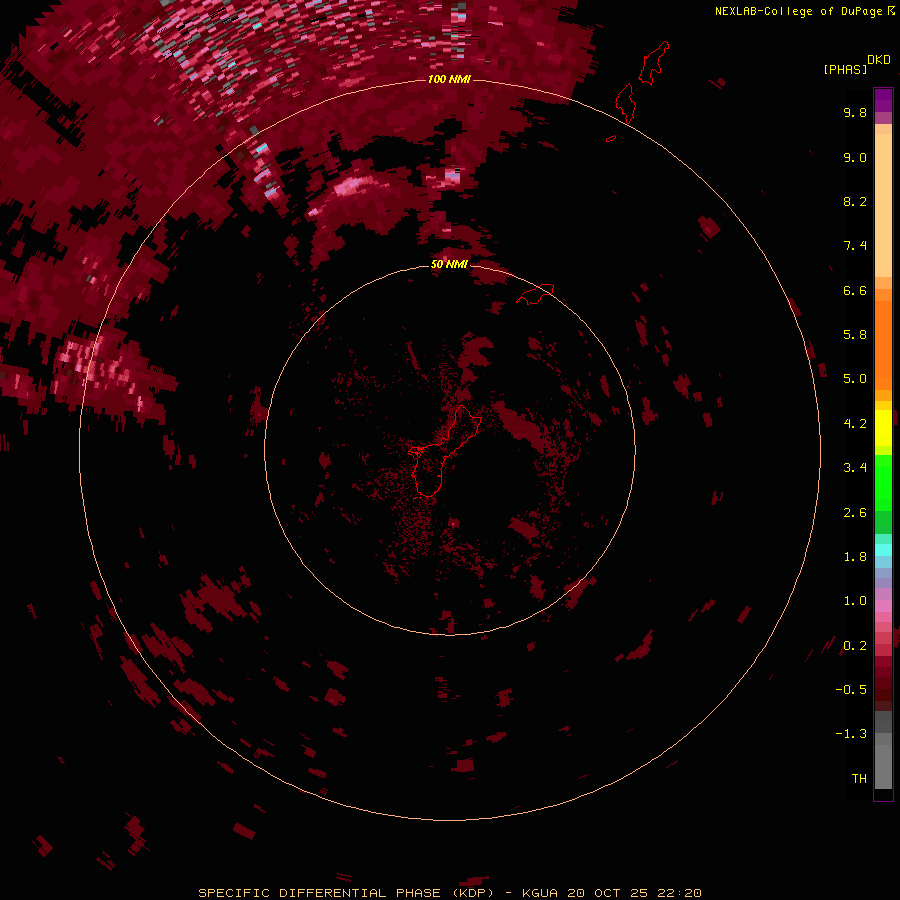
Task: Click the yellow segment of the color bar
Action: coord(883,426)
